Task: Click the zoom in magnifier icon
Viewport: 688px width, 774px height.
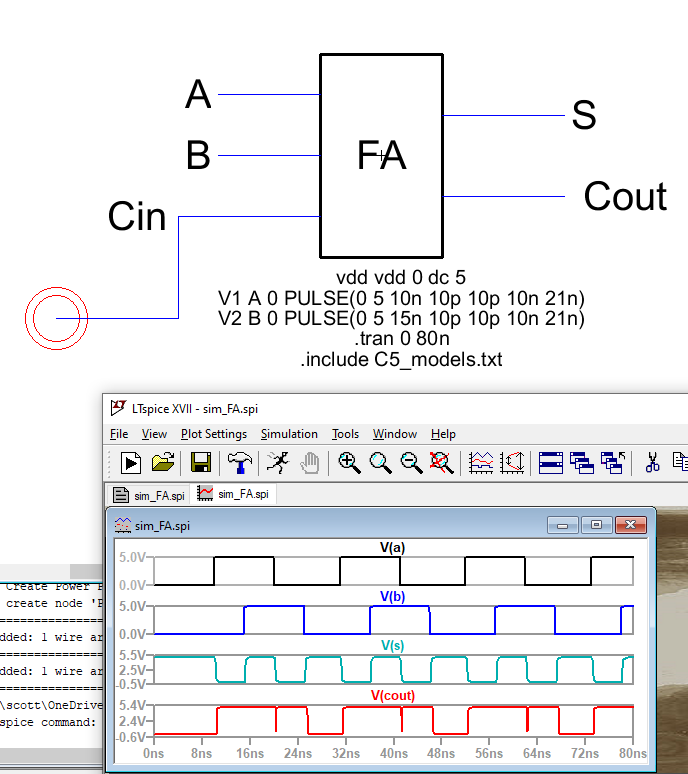Action: pos(348,462)
